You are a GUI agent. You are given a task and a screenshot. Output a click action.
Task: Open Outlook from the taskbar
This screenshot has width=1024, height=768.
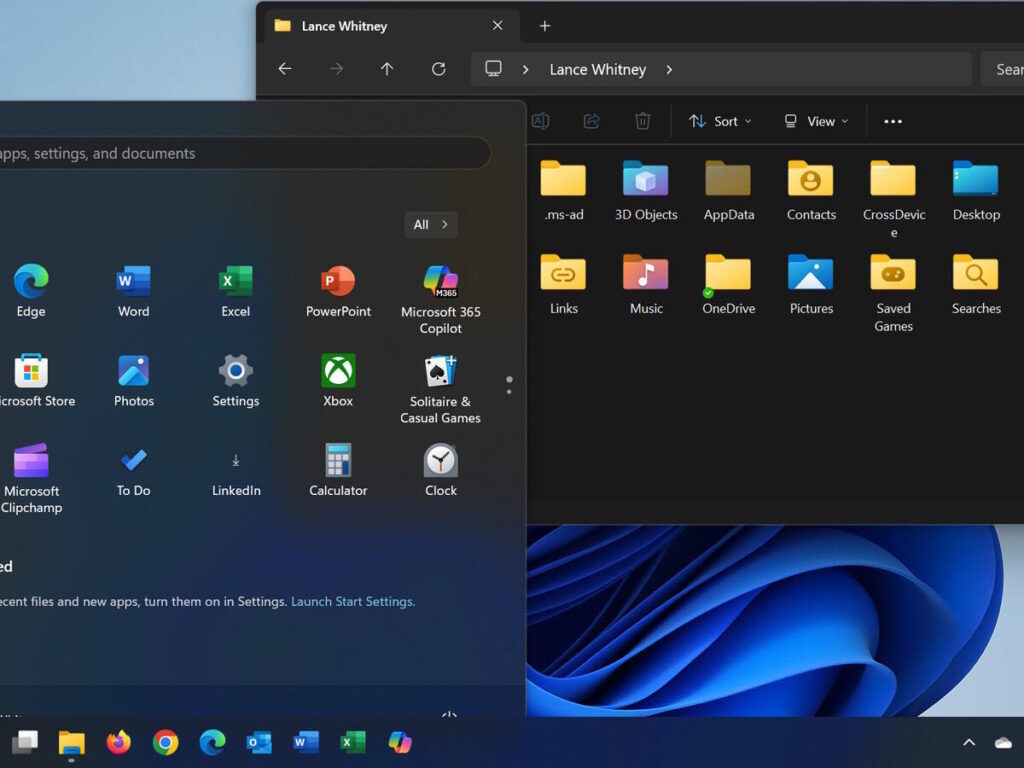tap(259, 743)
